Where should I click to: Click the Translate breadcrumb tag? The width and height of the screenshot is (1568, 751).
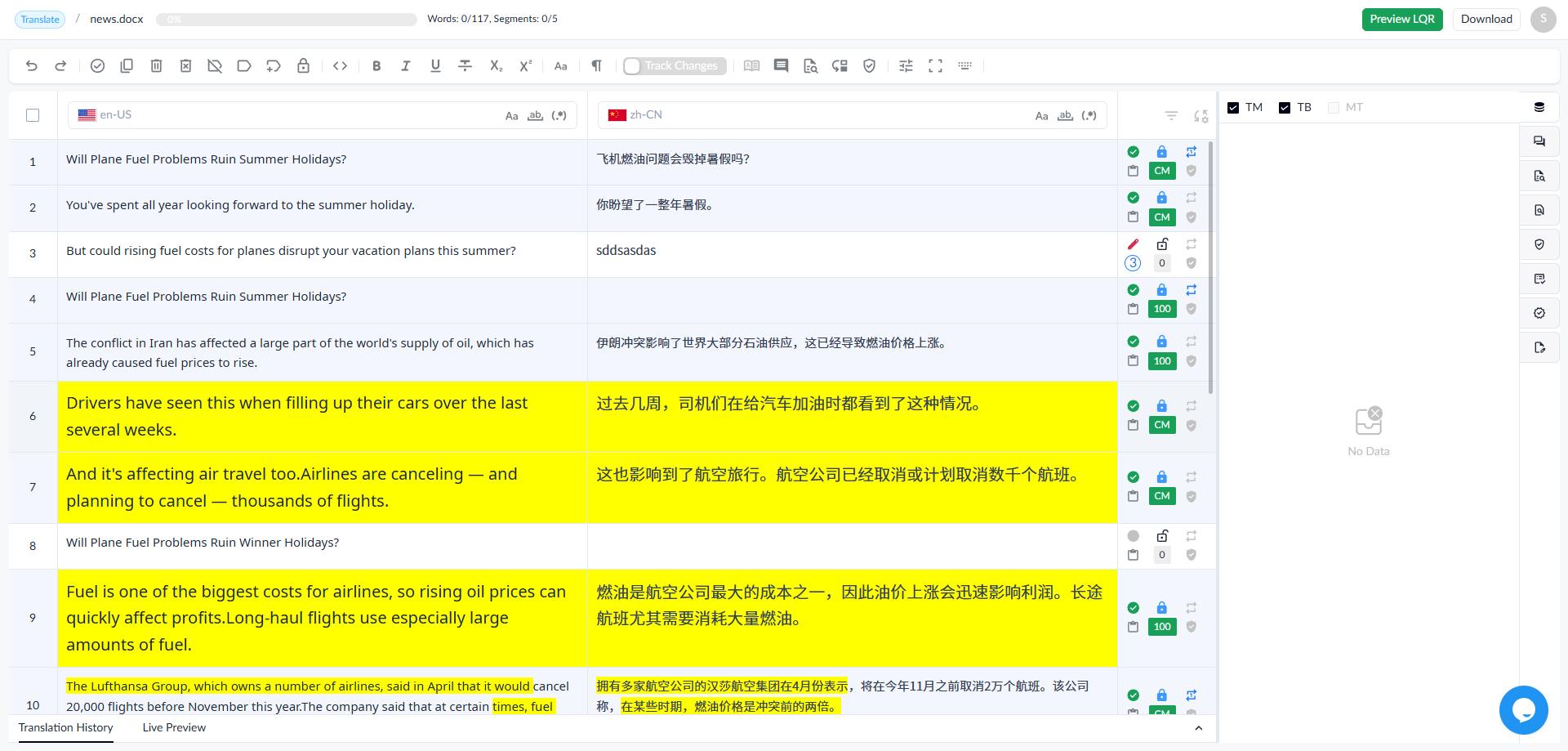(40, 20)
